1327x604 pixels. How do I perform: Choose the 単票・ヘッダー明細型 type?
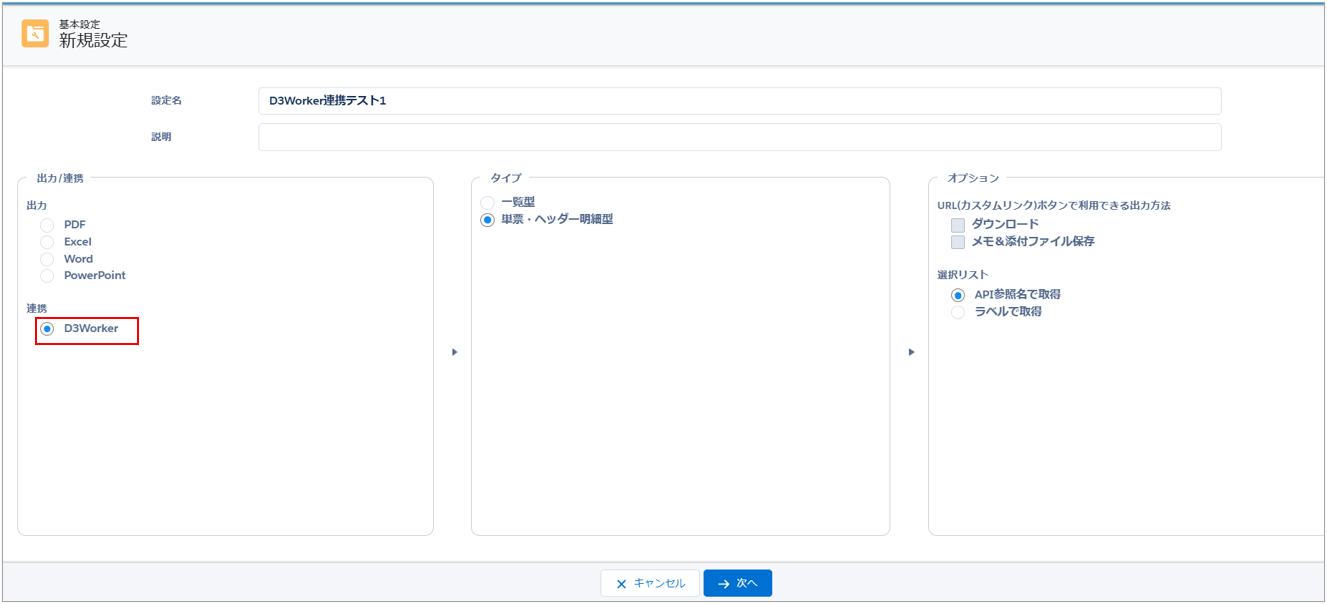488,220
